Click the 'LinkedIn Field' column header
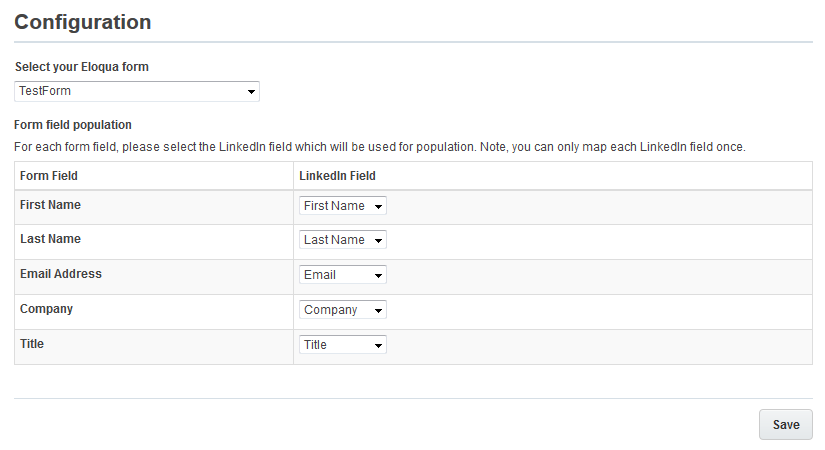825x450 pixels. click(338, 176)
